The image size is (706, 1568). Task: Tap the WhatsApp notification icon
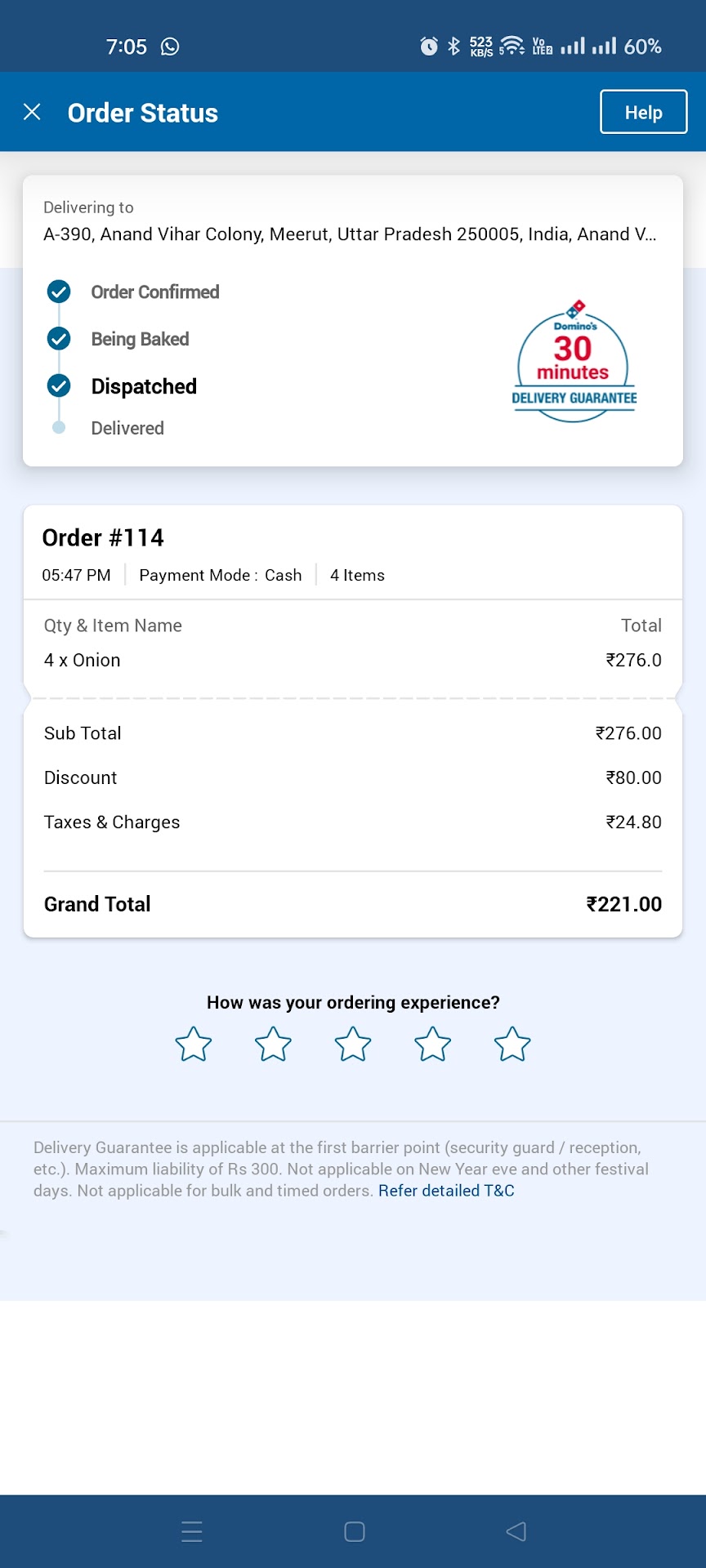click(x=170, y=47)
